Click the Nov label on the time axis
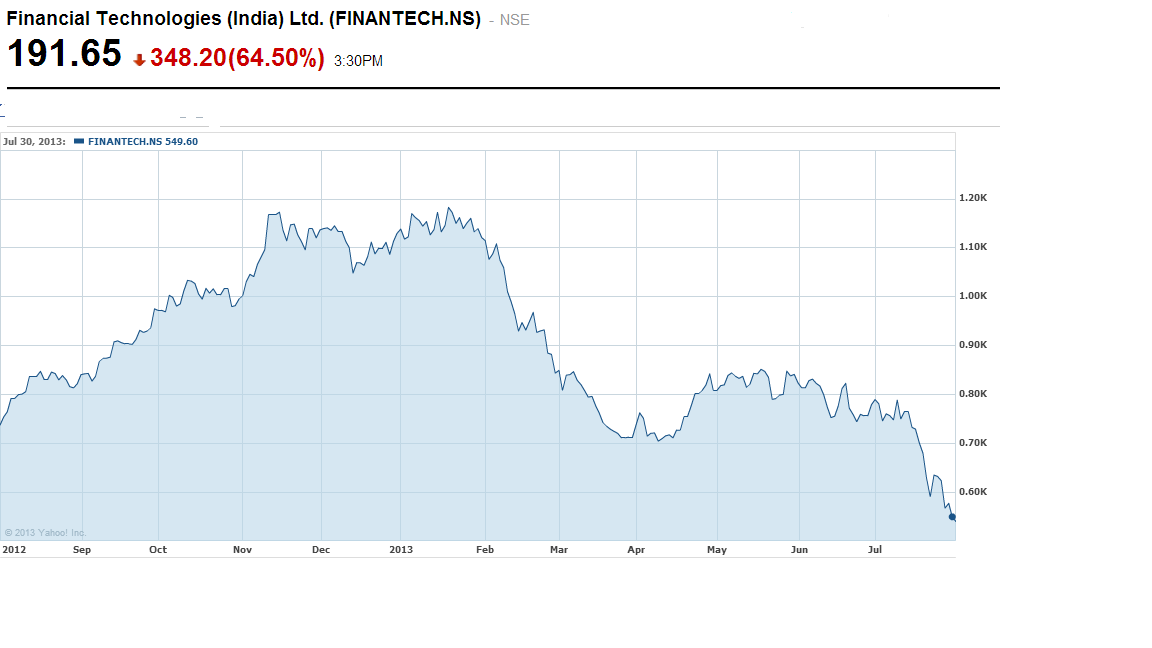 pos(242,549)
